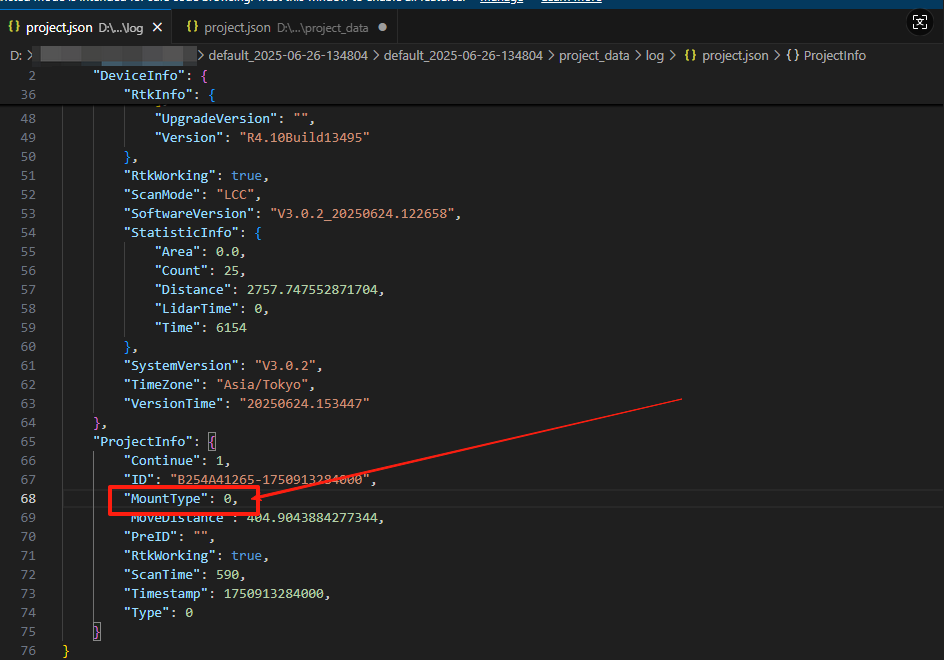Image resolution: width=944 pixels, height=660 pixels.
Task: Select line number 54 in gutter
Action: (x=28, y=232)
